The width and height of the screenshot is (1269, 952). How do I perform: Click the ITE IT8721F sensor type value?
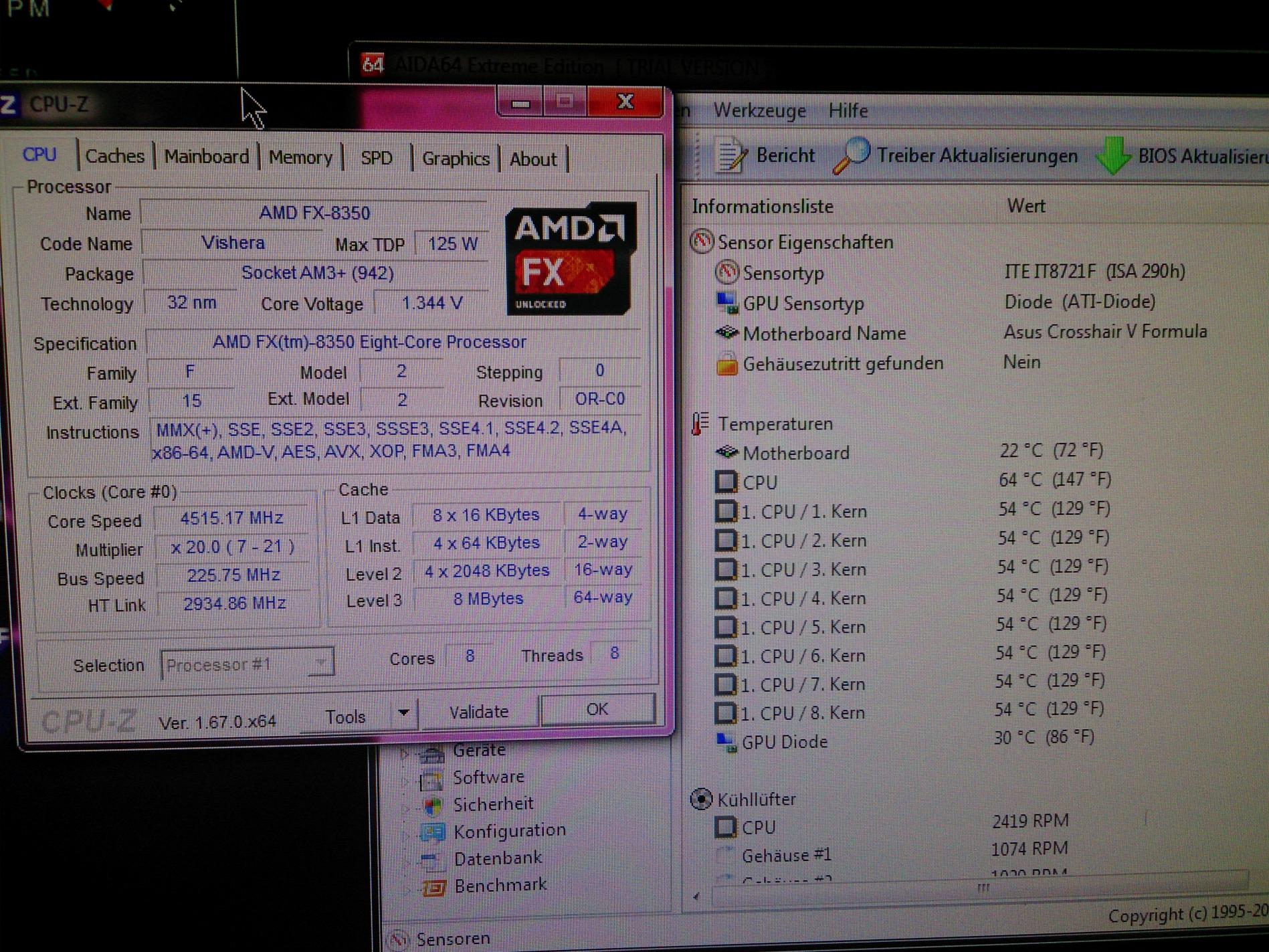click(x=1094, y=271)
